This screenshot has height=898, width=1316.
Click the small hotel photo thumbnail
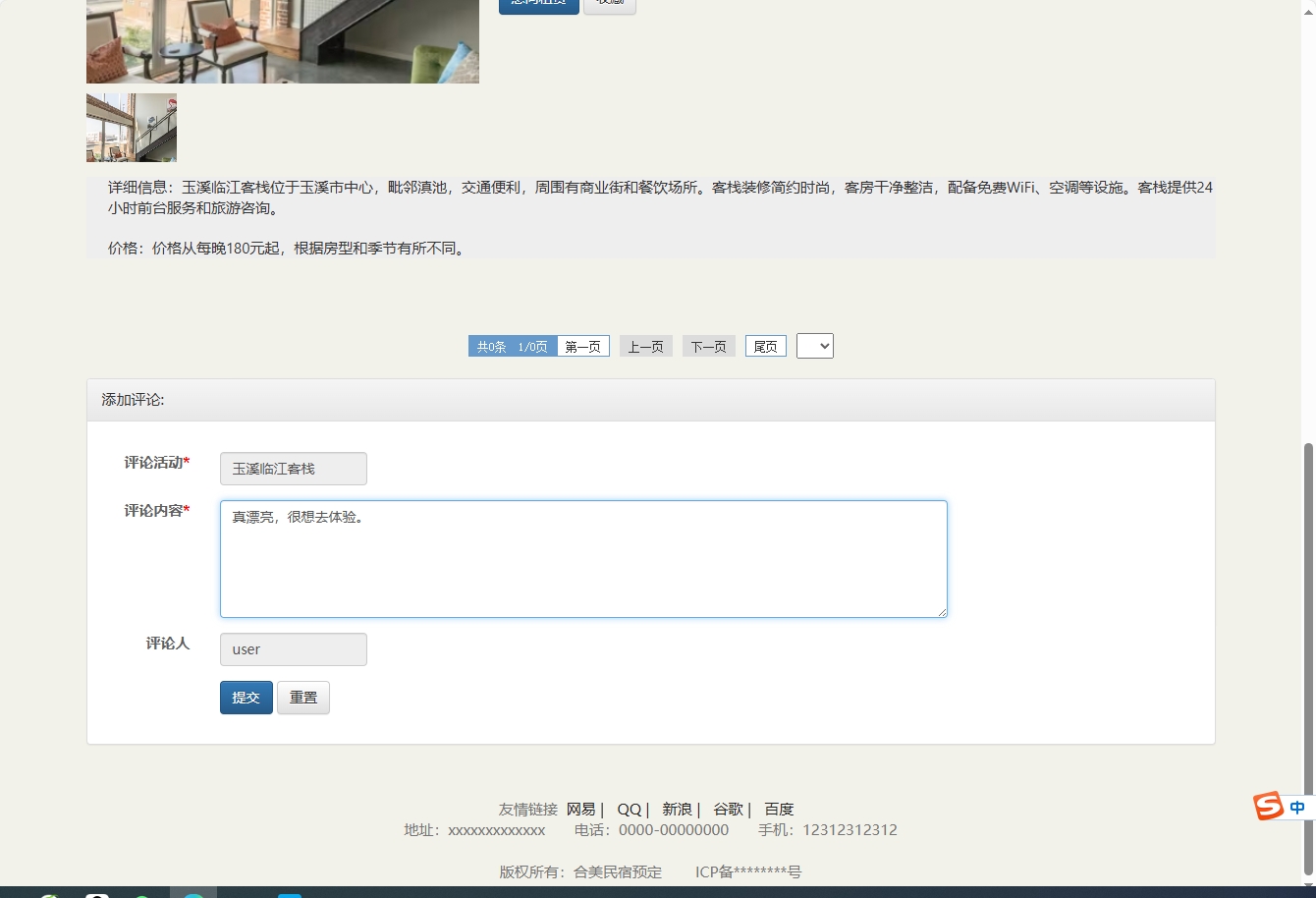pos(131,127)
